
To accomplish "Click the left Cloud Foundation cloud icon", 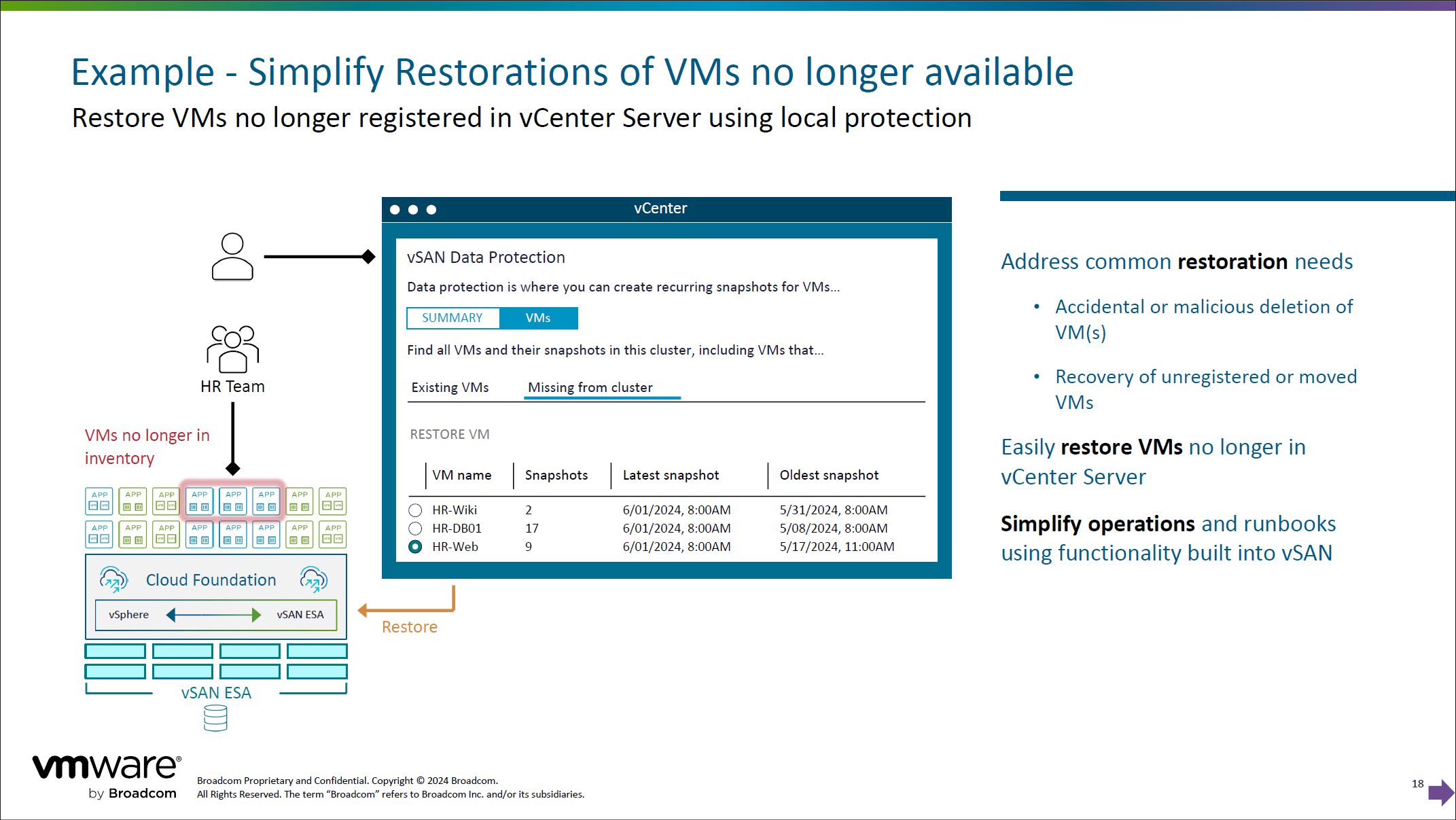I will click(113, 580).
